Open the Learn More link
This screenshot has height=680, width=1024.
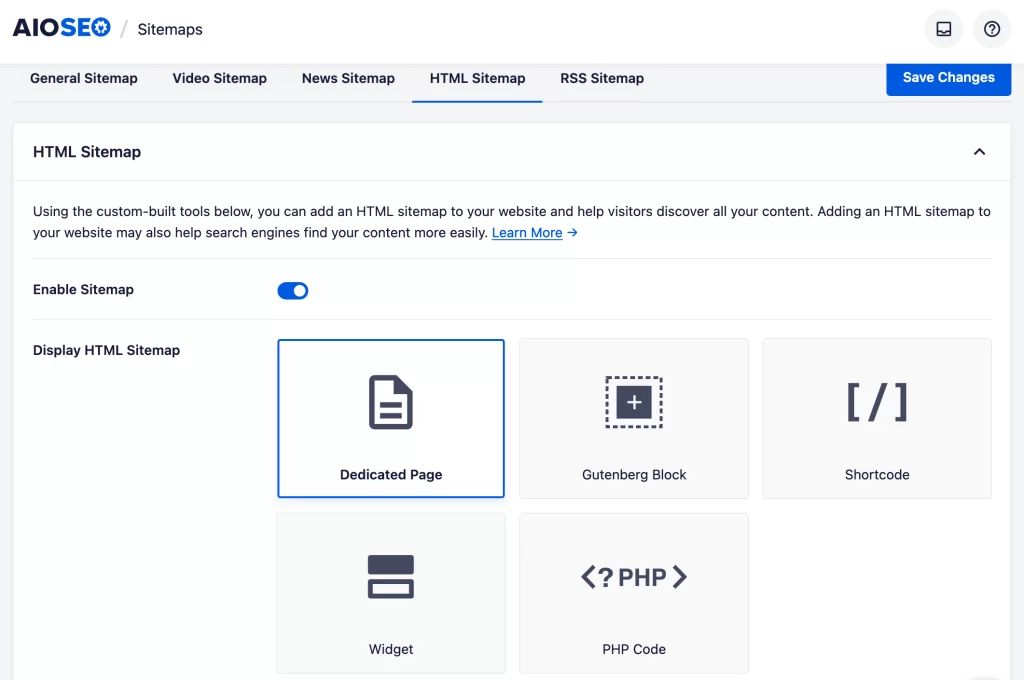point(526,233)
